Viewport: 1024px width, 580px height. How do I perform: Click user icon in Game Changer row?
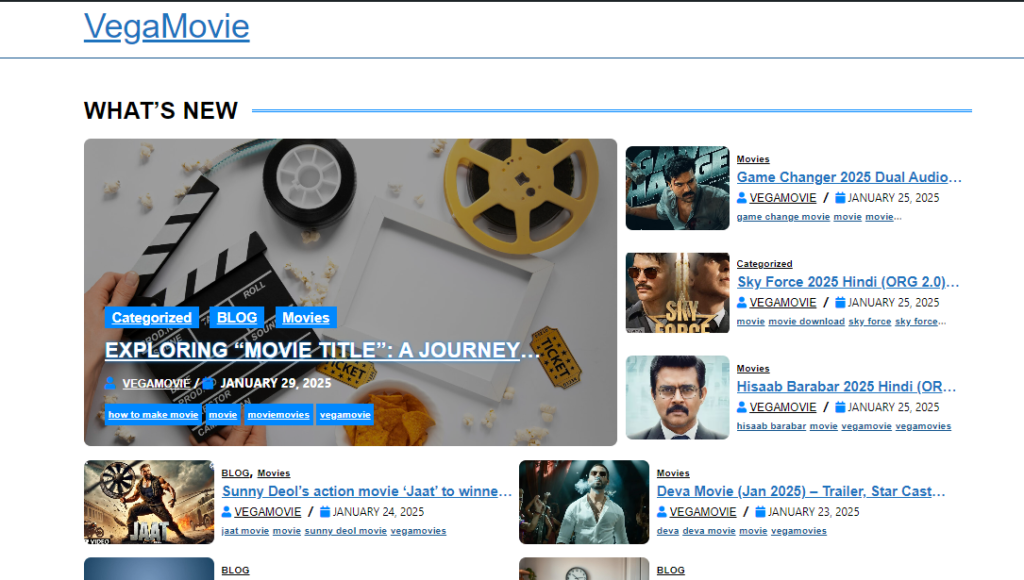point(742,198)
